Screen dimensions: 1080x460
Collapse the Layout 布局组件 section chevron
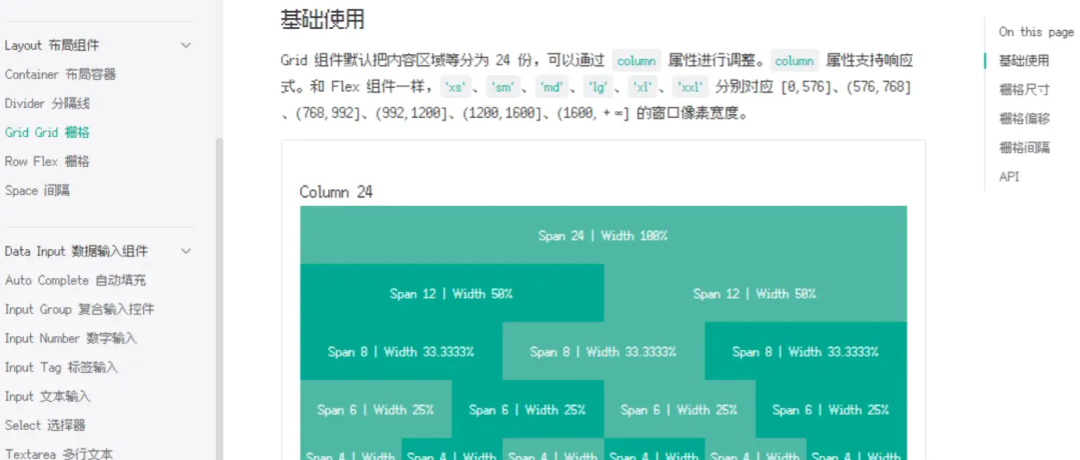tap(185, 45)
